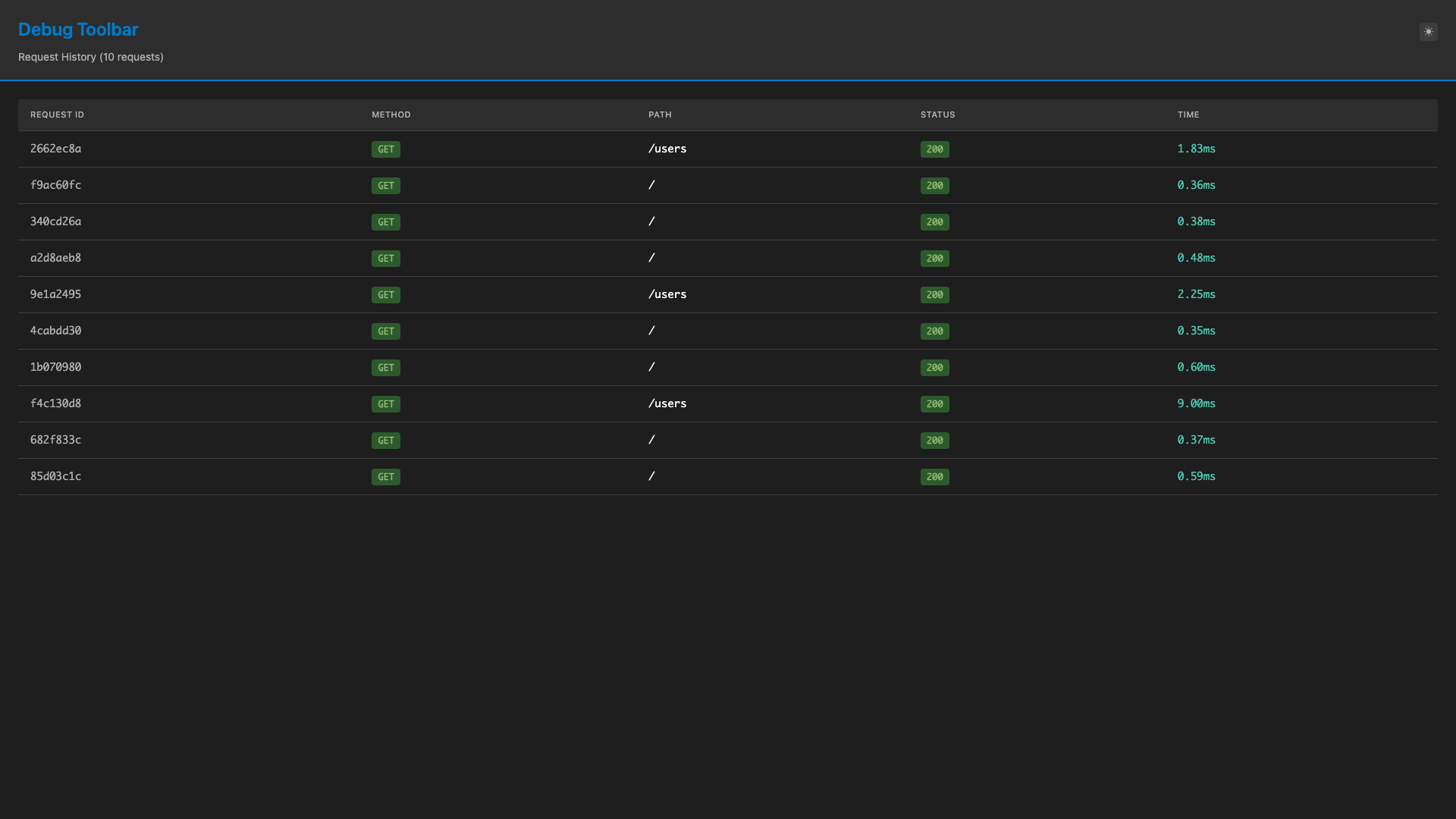Viewport: 1456px width, 819px height.
Task: Click the 200 status badge for a2d8aeb8
Action: tap(934, 259)
